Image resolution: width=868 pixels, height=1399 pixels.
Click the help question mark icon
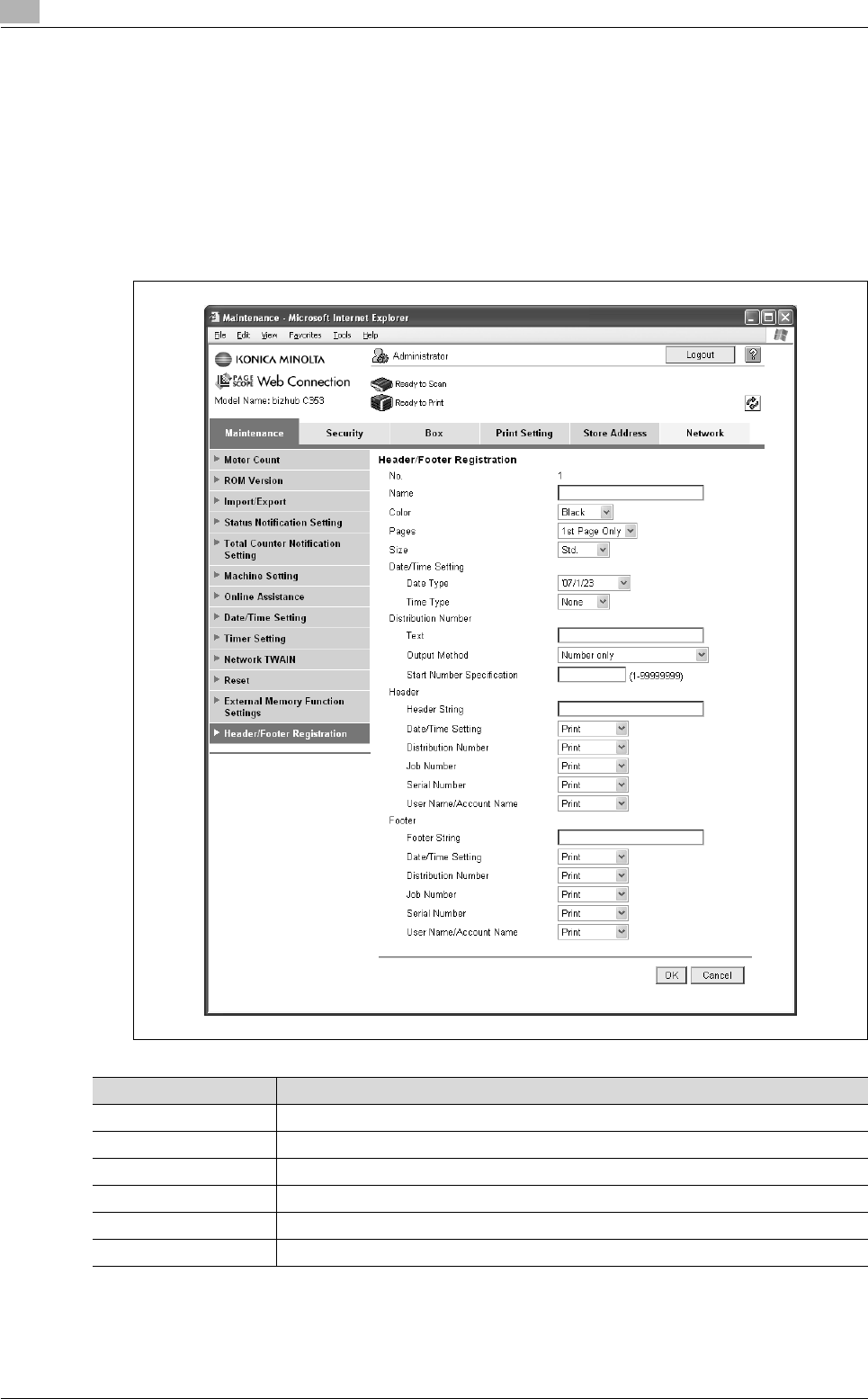pos(753,354)
